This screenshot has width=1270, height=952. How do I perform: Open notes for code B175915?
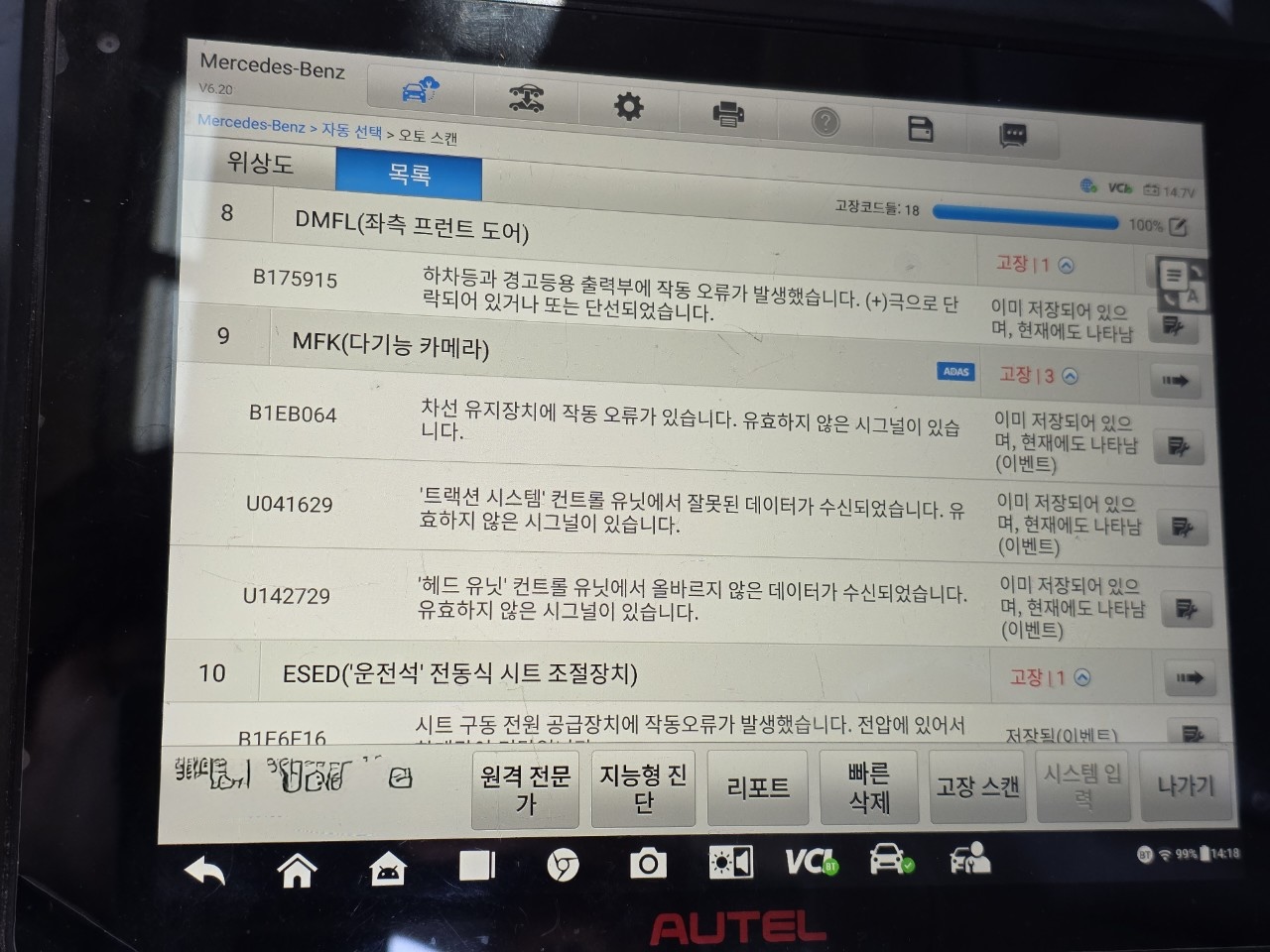pyautogui.click(x=1172, y=324)
